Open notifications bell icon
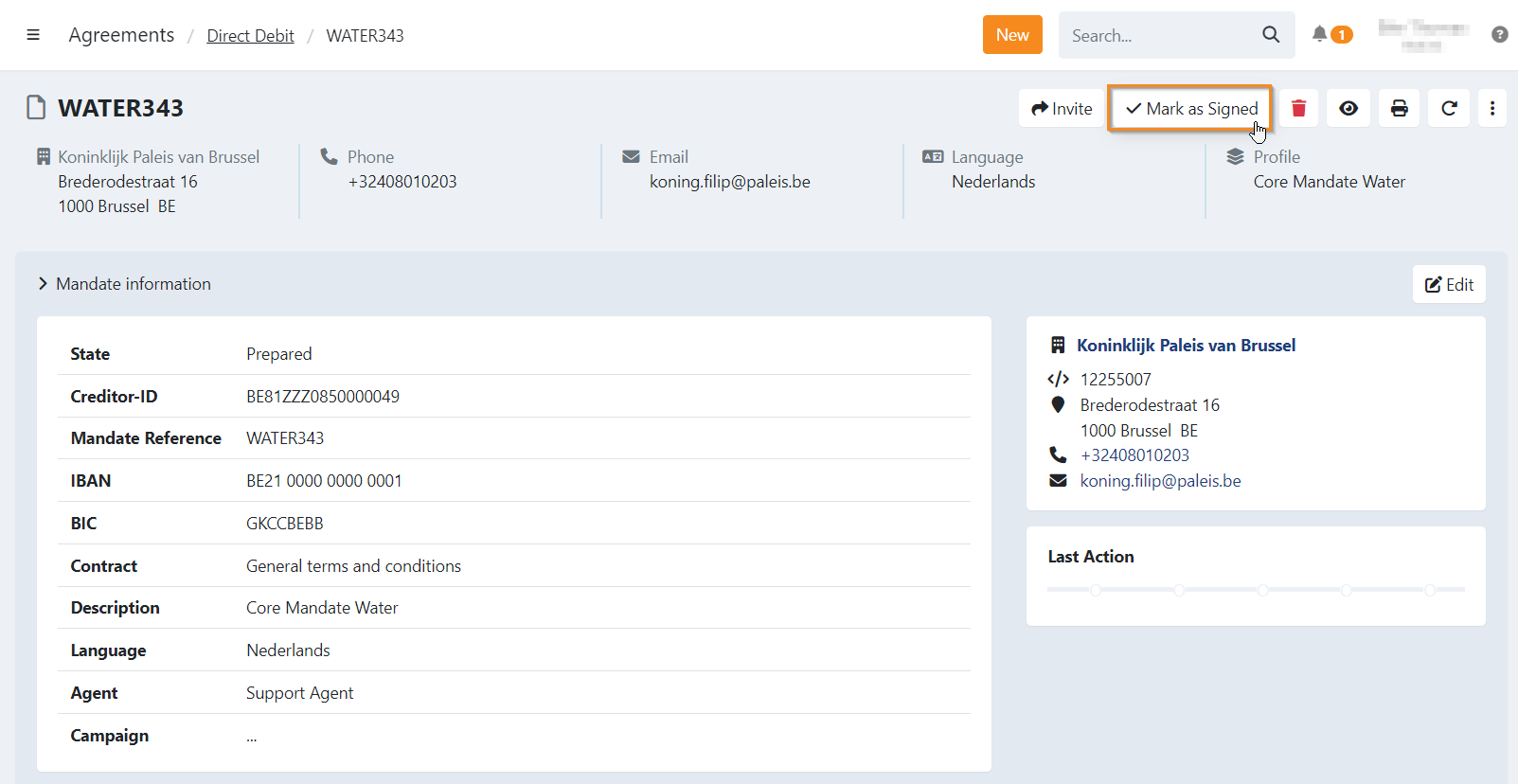 point(1320,34)
